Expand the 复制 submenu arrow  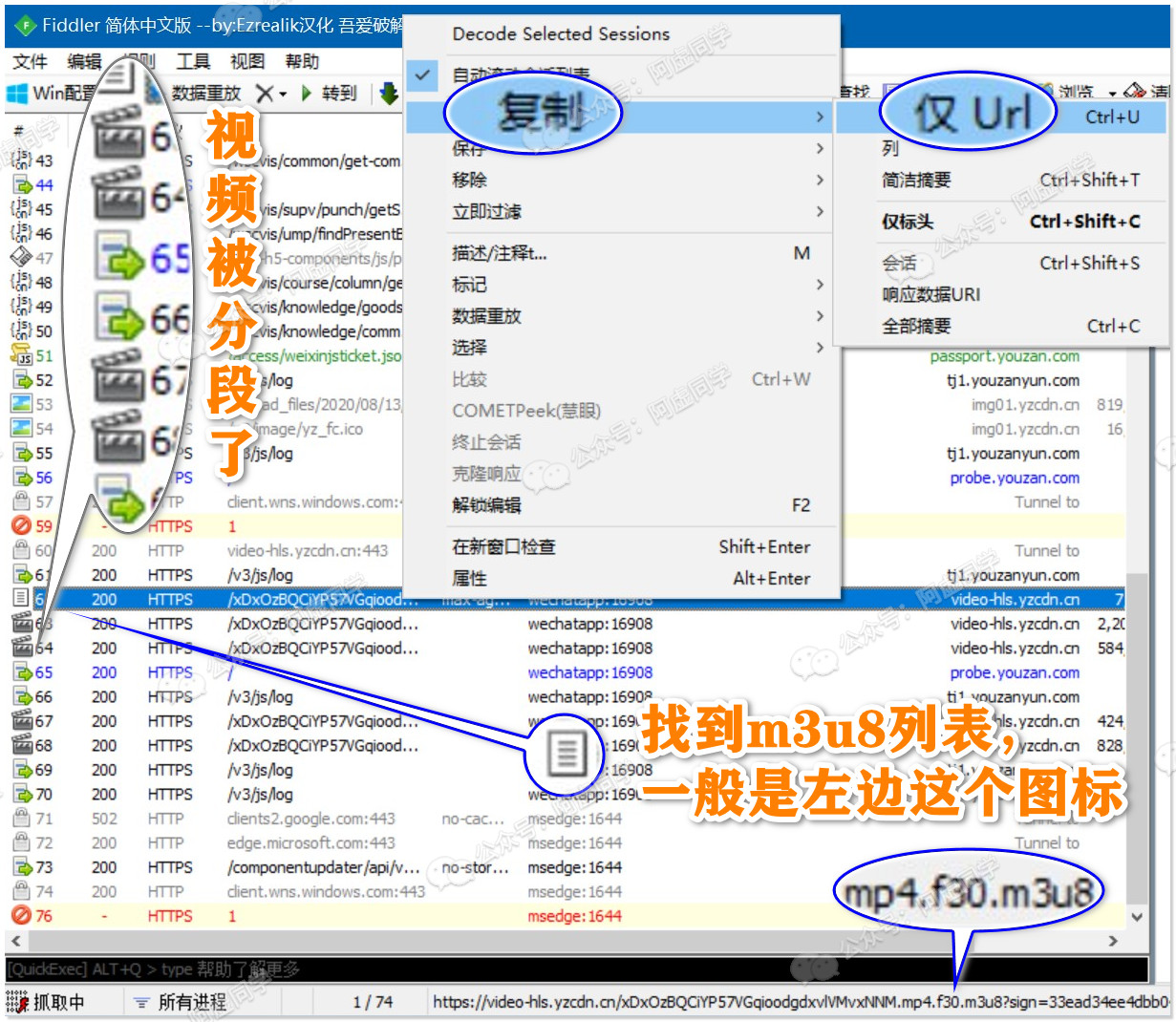click(820, 117)
